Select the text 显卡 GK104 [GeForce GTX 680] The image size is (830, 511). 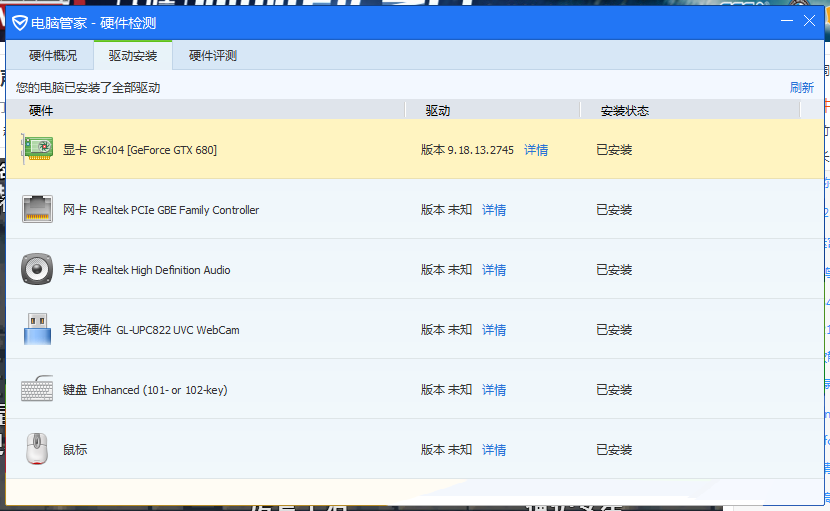pyautogui.click(x=140, y=150)
